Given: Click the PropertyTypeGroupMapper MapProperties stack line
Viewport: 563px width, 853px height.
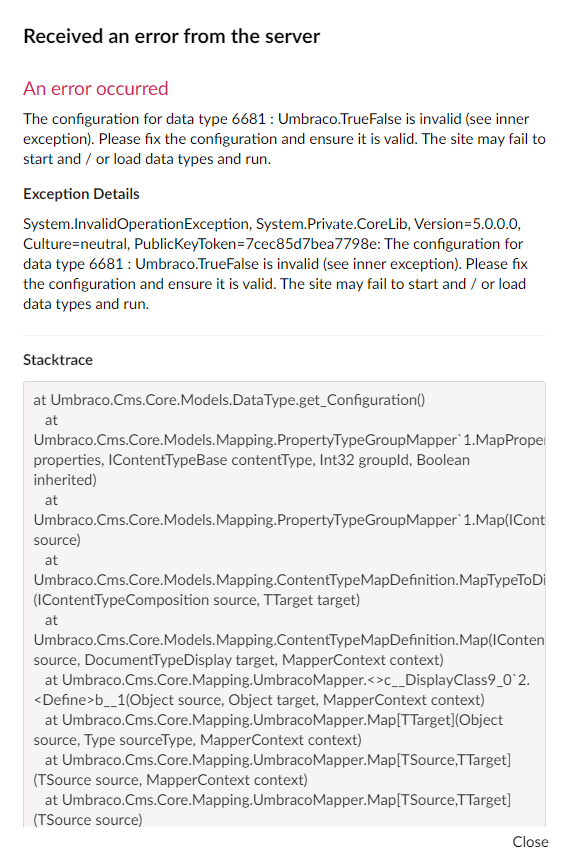Looking at the screenshot, I should (289, 440).
